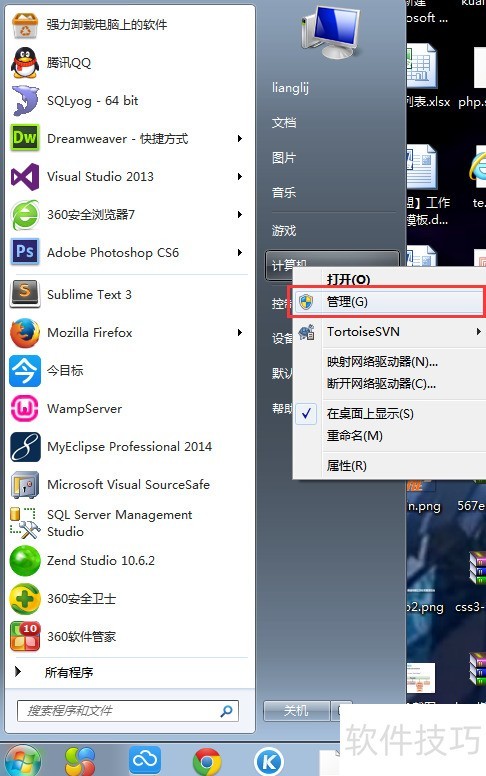Click the WampServer program label
The height and width of the screenshot is (776, 486).
85,409
